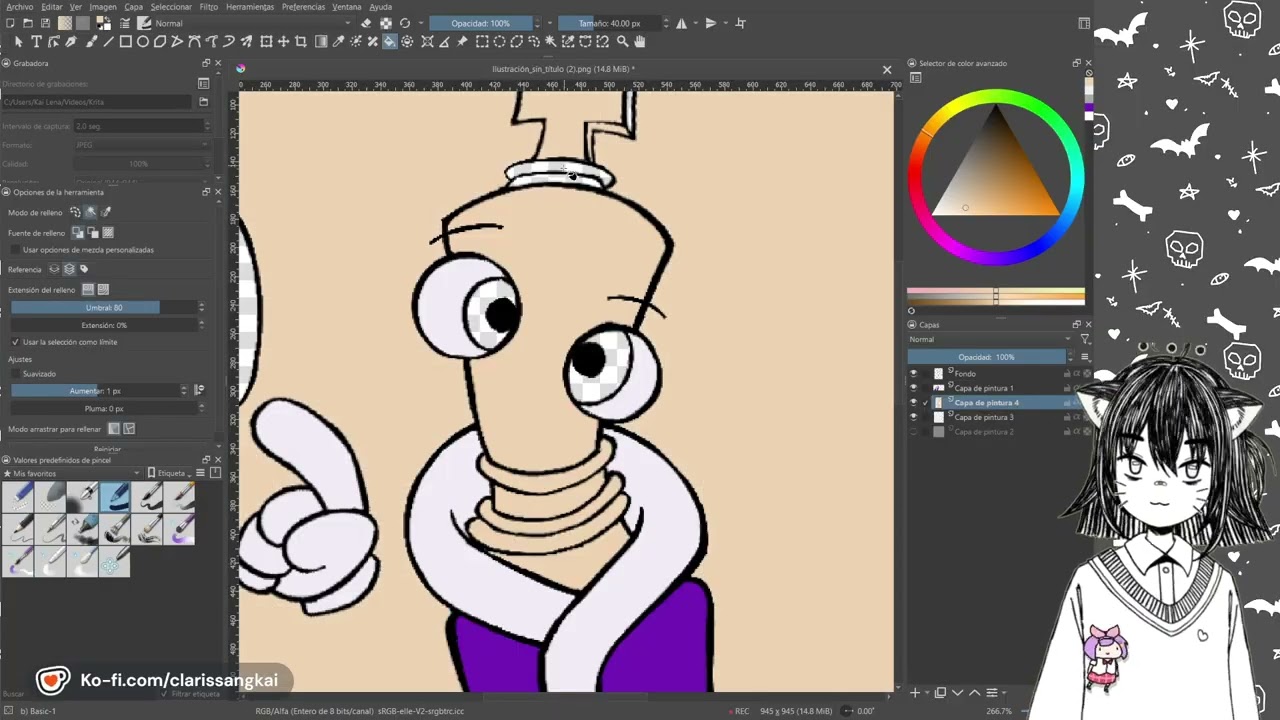Hide Capa de pintura 4 eye
The image size is (1280, 720).
pyautogui.click(x=913, y=403)
